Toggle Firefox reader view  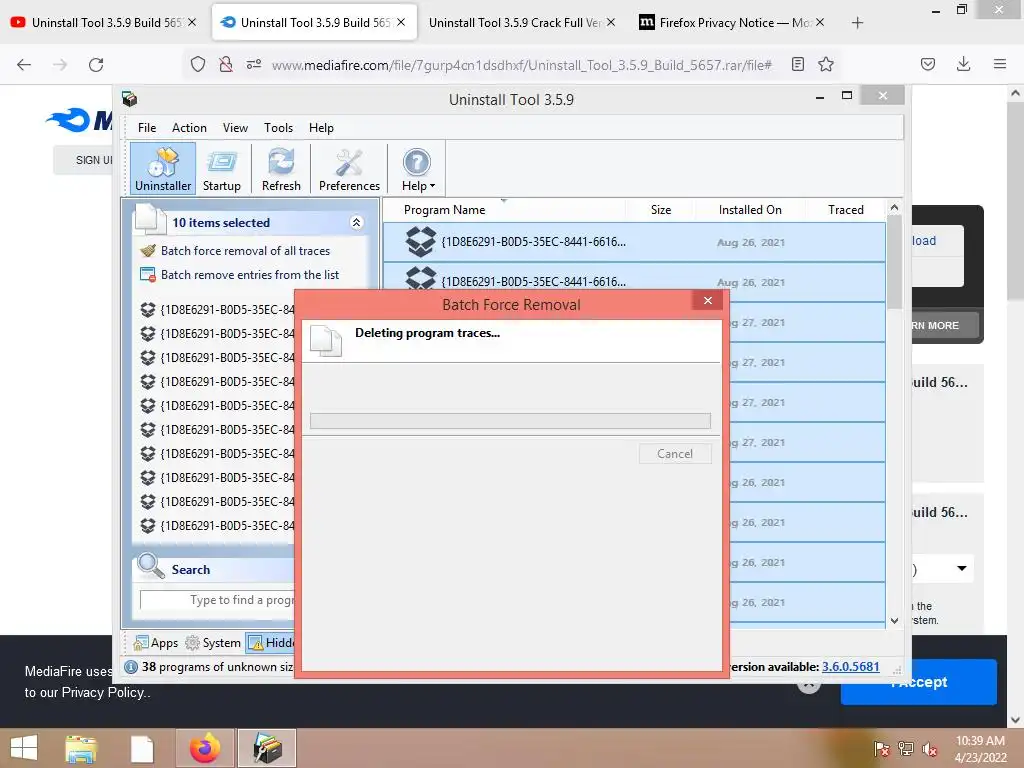tap(797, 64)
